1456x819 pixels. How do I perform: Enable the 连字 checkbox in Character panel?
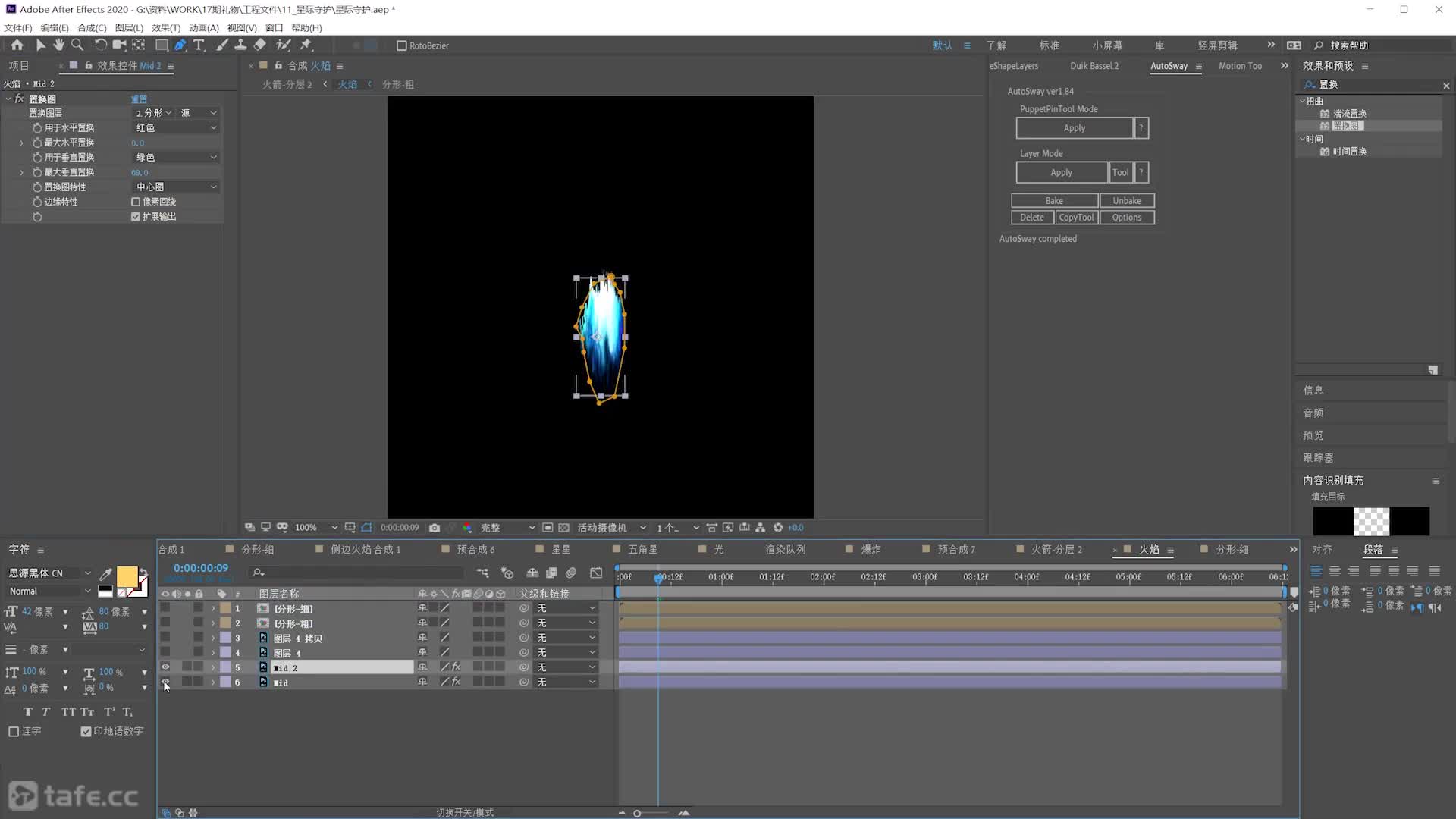coord(14,731)
